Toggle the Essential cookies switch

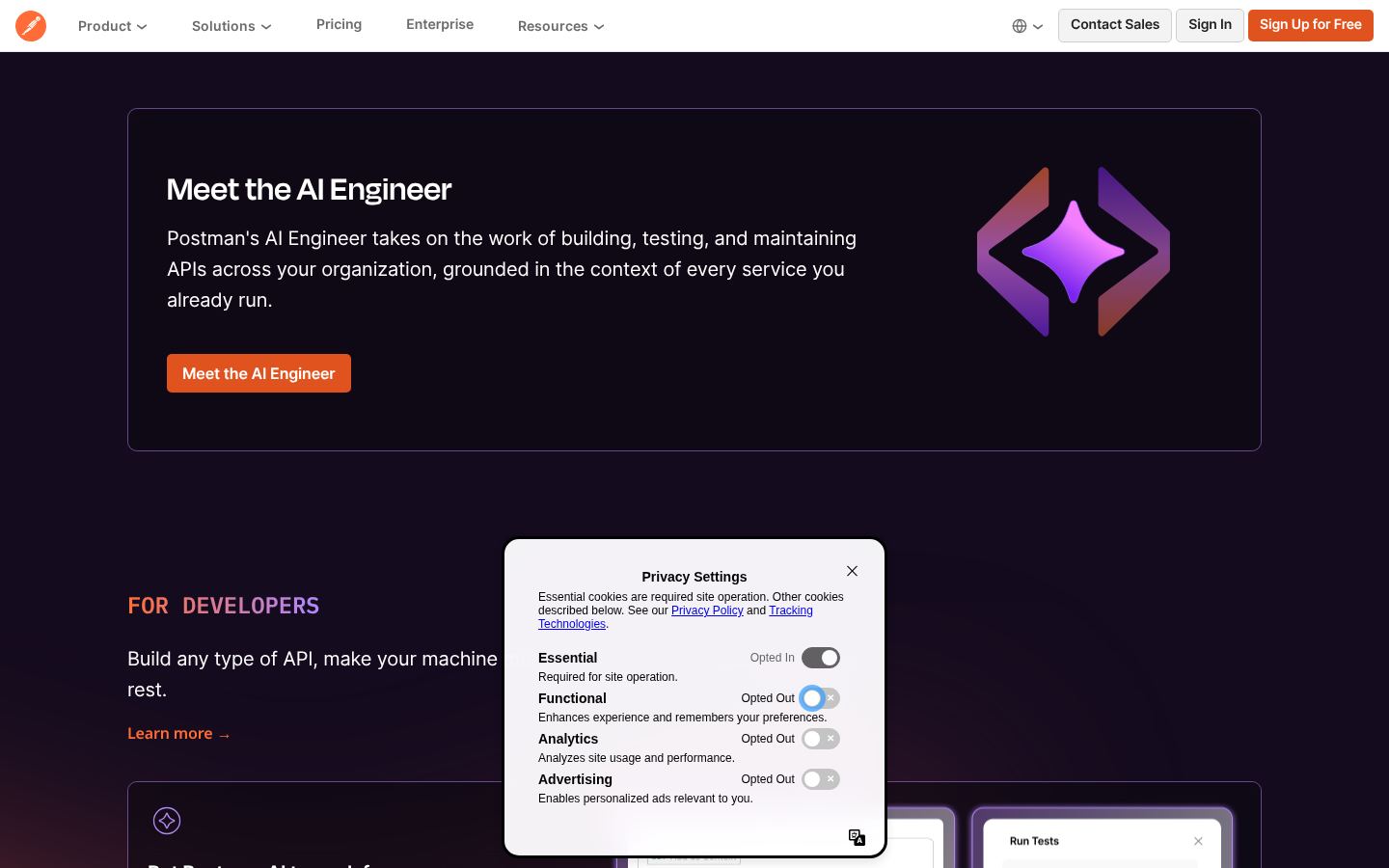[821, 658]
